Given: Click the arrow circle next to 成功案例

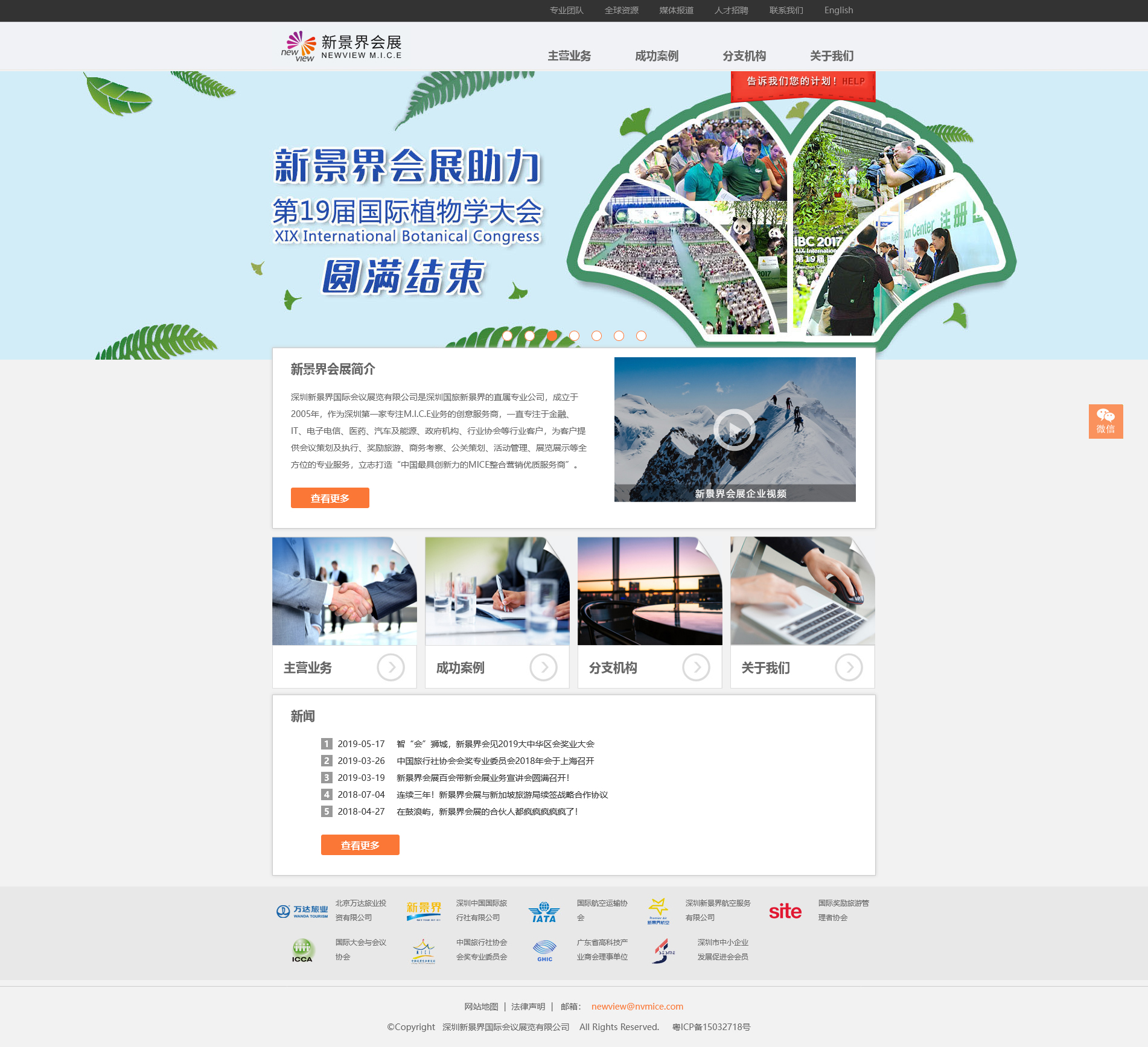Looking at the screenshot, I should (543, 667).
